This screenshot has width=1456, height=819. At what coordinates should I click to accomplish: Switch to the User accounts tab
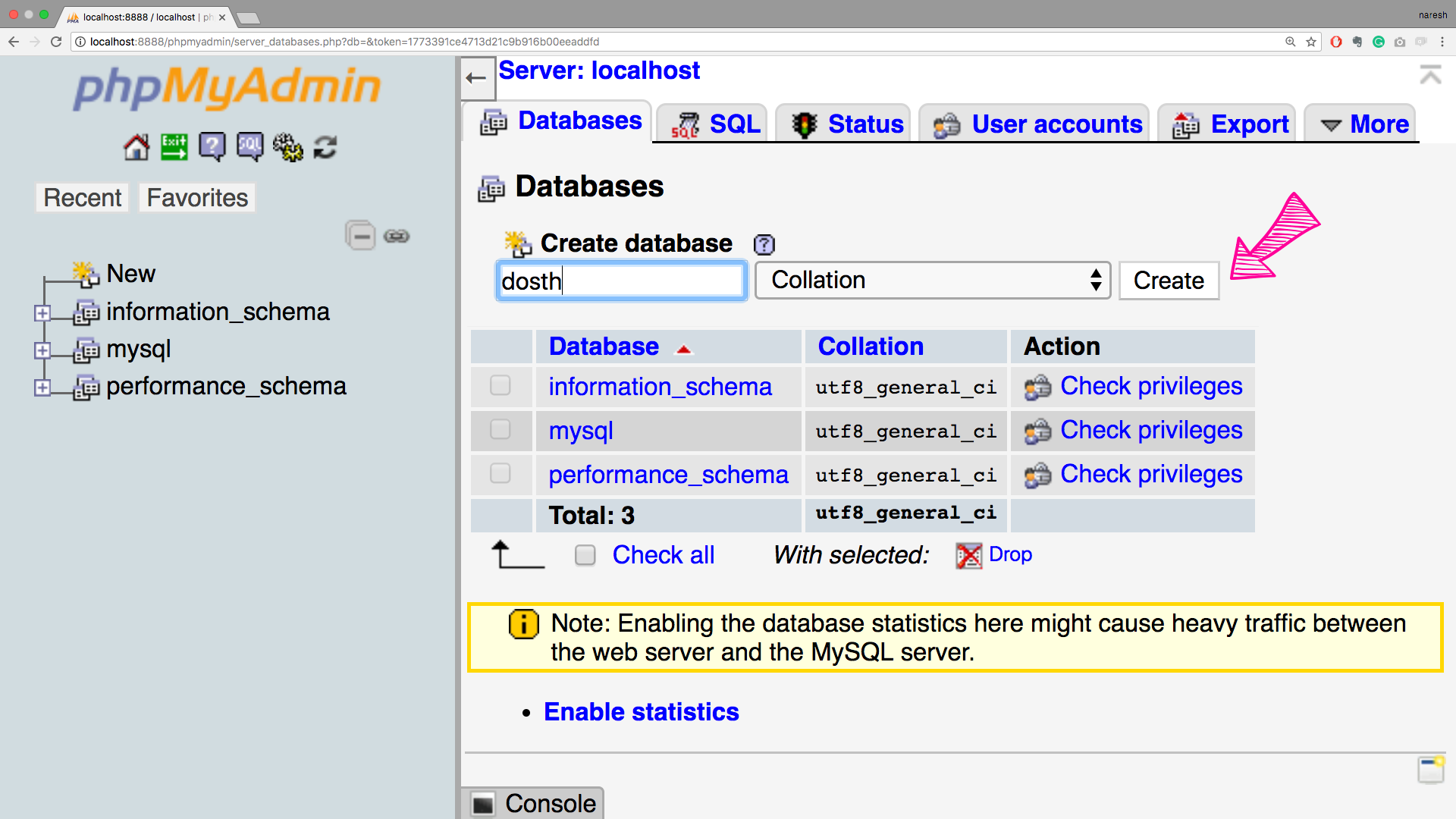(1057, 122)
